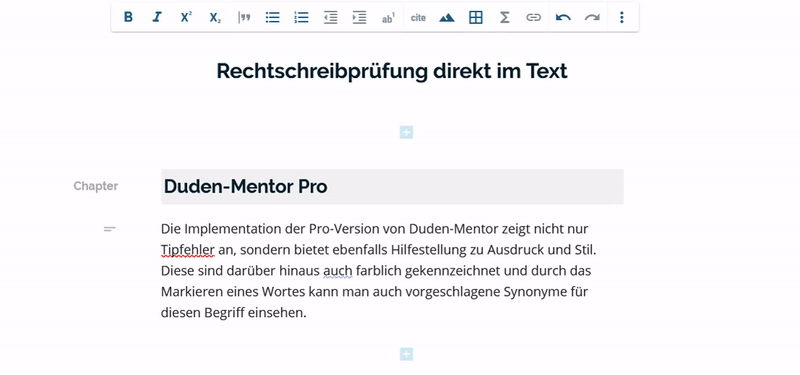This screenshot has width=800, height=375.
Task: Insert a formula with sigma icon
Action: coord(505,17)
